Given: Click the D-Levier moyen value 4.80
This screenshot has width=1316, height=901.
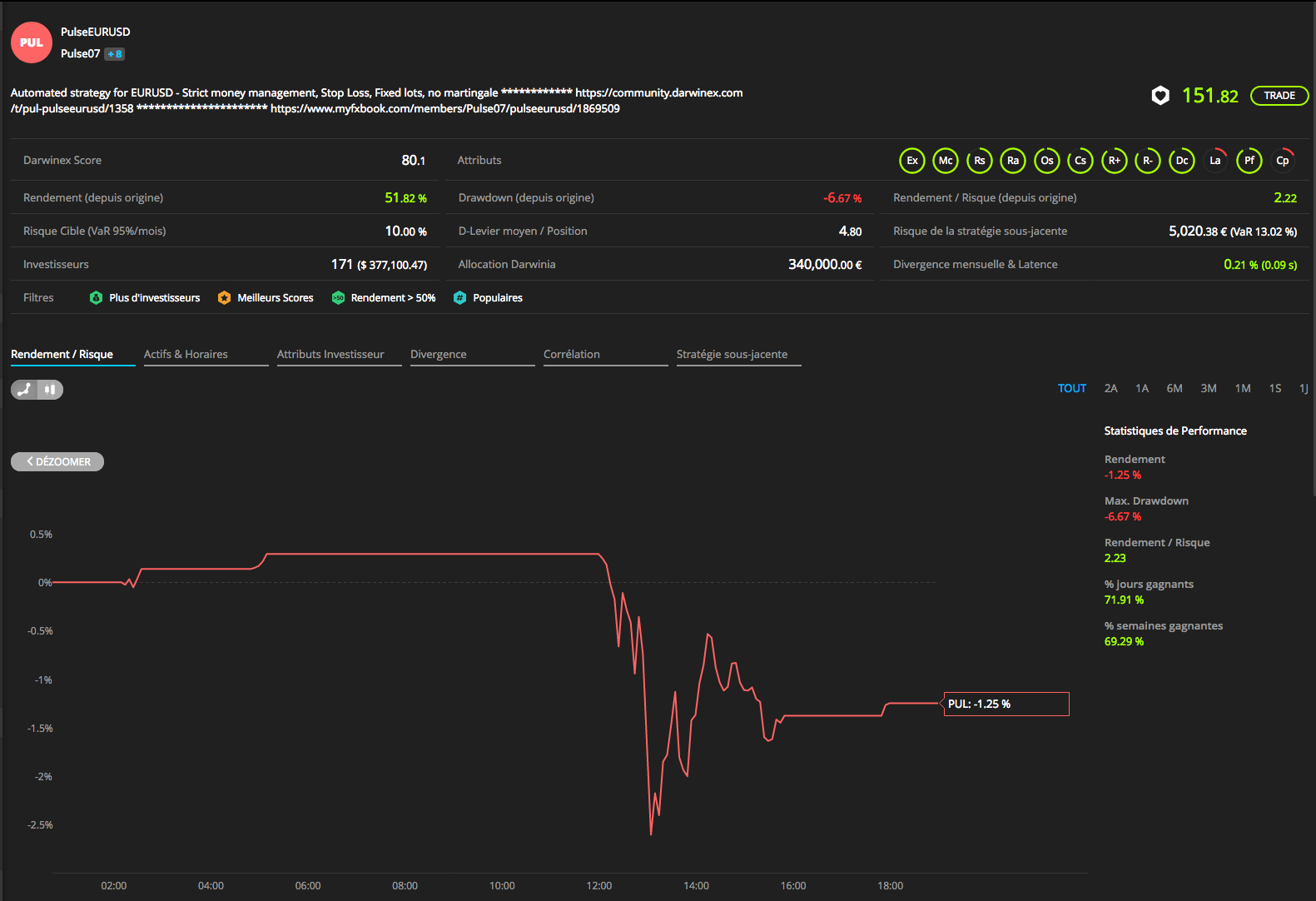Looking at the screenshot, I should tap(850, 231).
